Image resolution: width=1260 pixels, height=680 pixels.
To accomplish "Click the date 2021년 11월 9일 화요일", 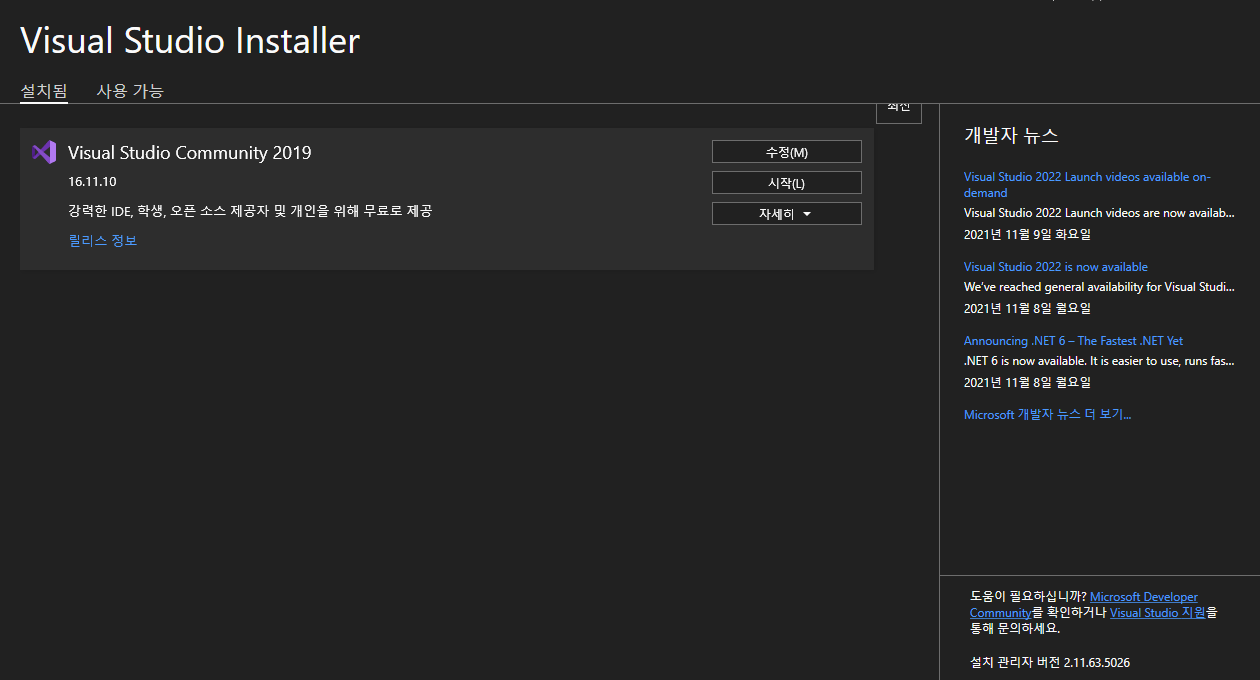I will tap(1027, 235).
